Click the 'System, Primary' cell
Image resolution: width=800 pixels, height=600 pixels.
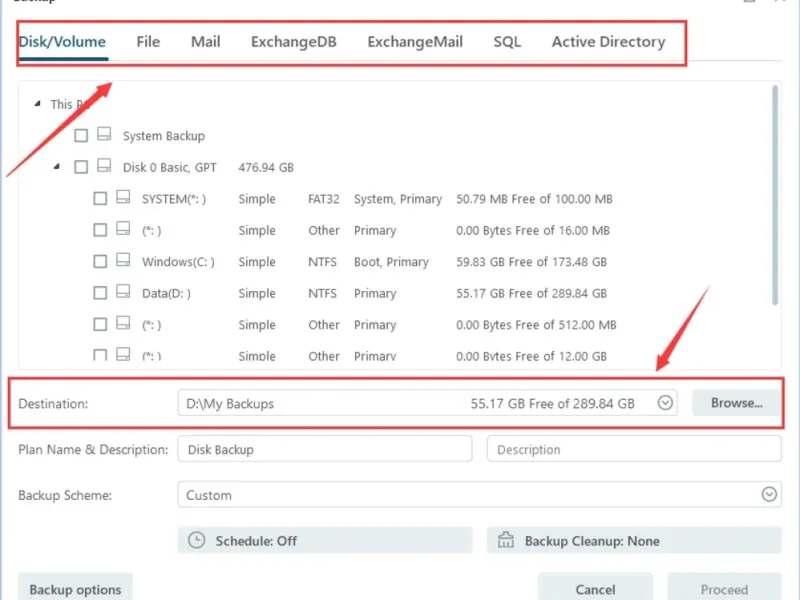(x=398, y=199)
